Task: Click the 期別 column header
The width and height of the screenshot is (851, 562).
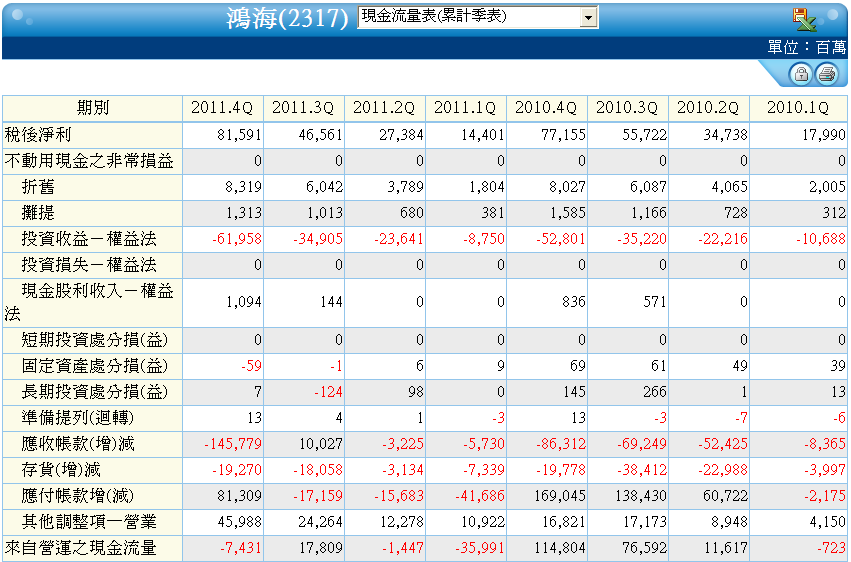Action: click(x=92, y=108)
